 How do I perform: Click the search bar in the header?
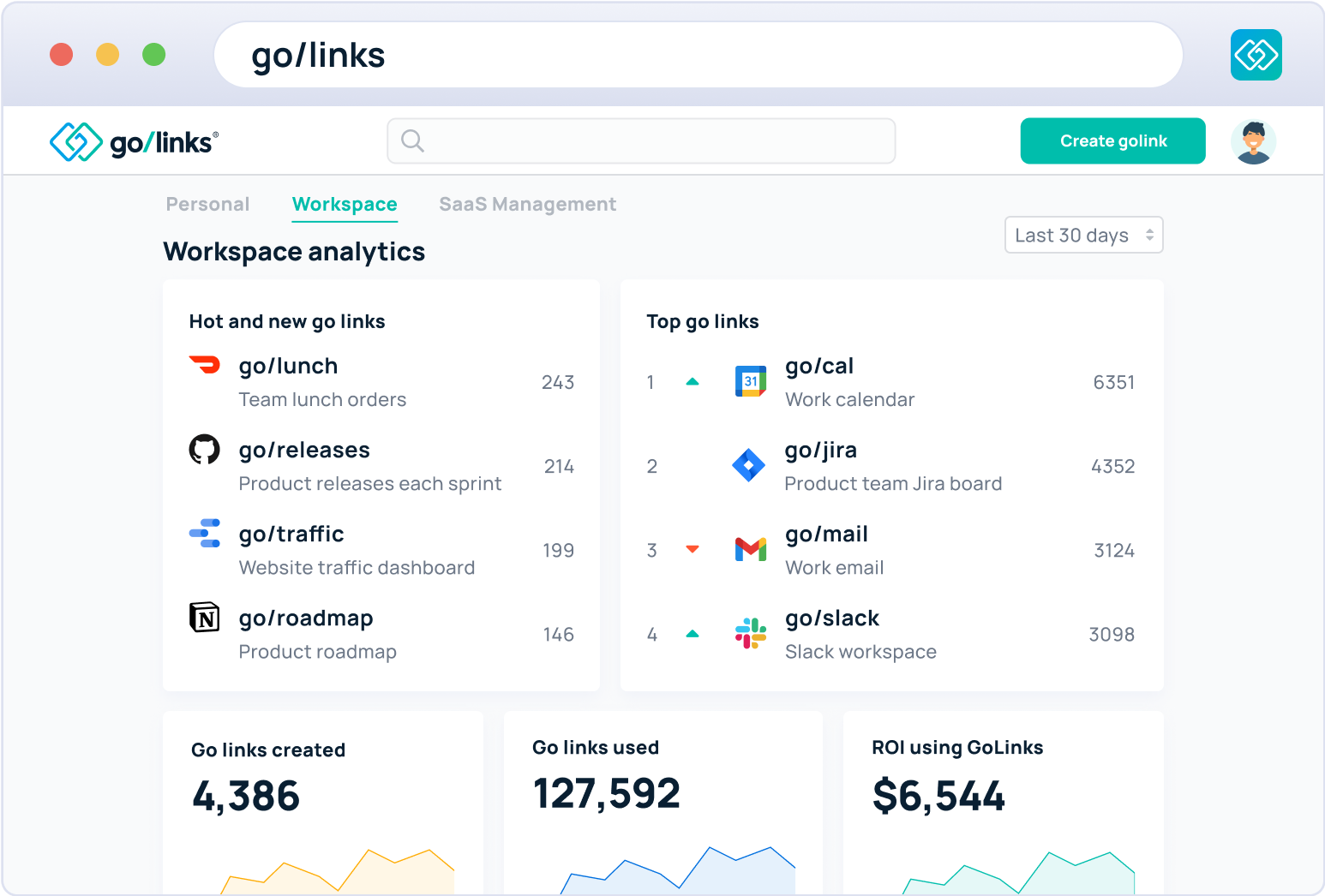click(641, 140)
